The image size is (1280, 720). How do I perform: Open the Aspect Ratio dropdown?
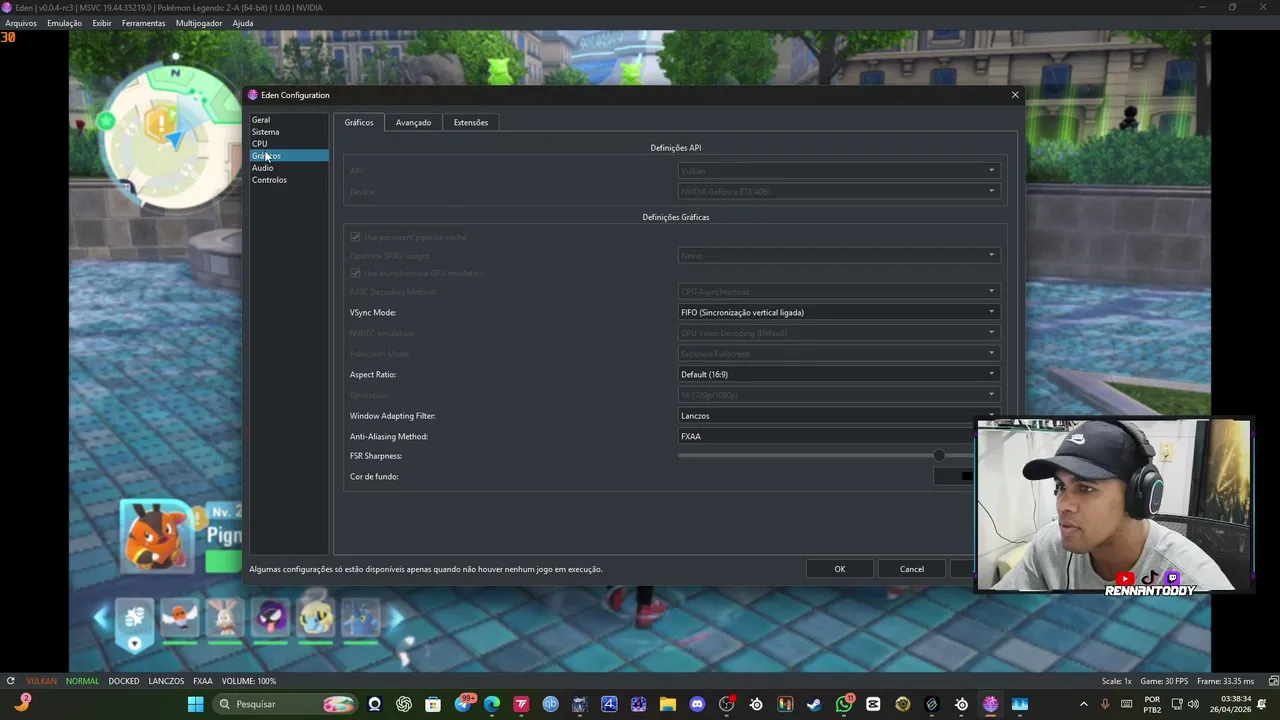point(838,374)
